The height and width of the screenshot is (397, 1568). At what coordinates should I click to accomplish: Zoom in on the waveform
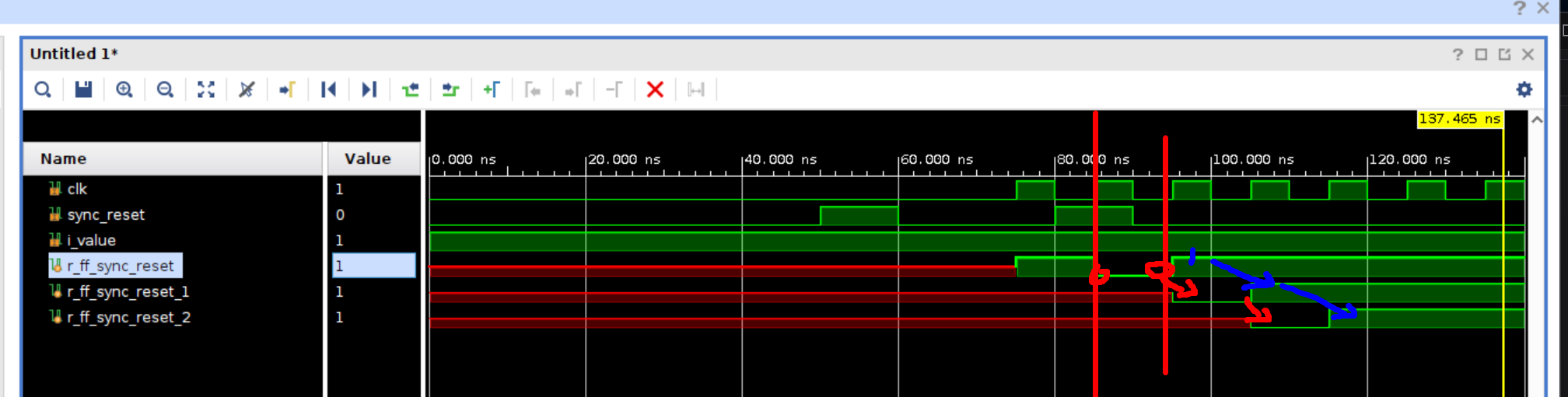coord(124,90)
